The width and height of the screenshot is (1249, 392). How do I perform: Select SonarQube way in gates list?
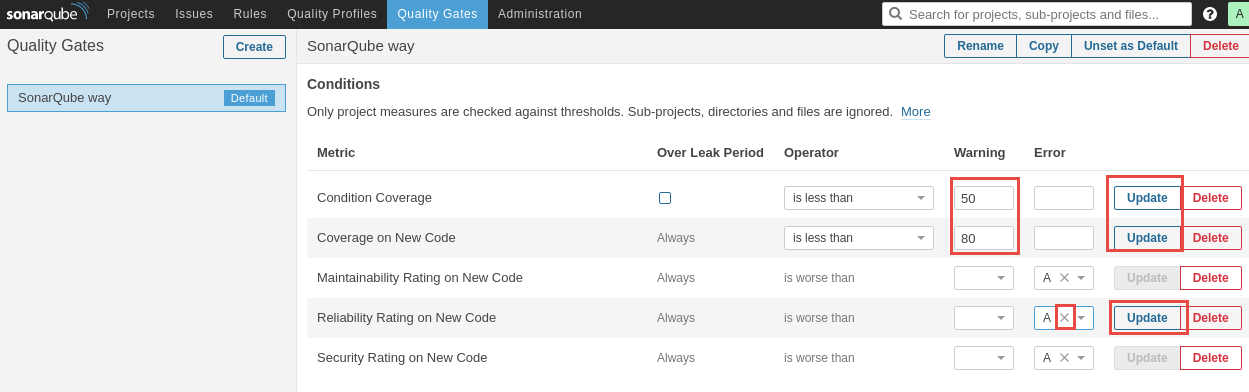pyautogui.click(x=146, y=98)
